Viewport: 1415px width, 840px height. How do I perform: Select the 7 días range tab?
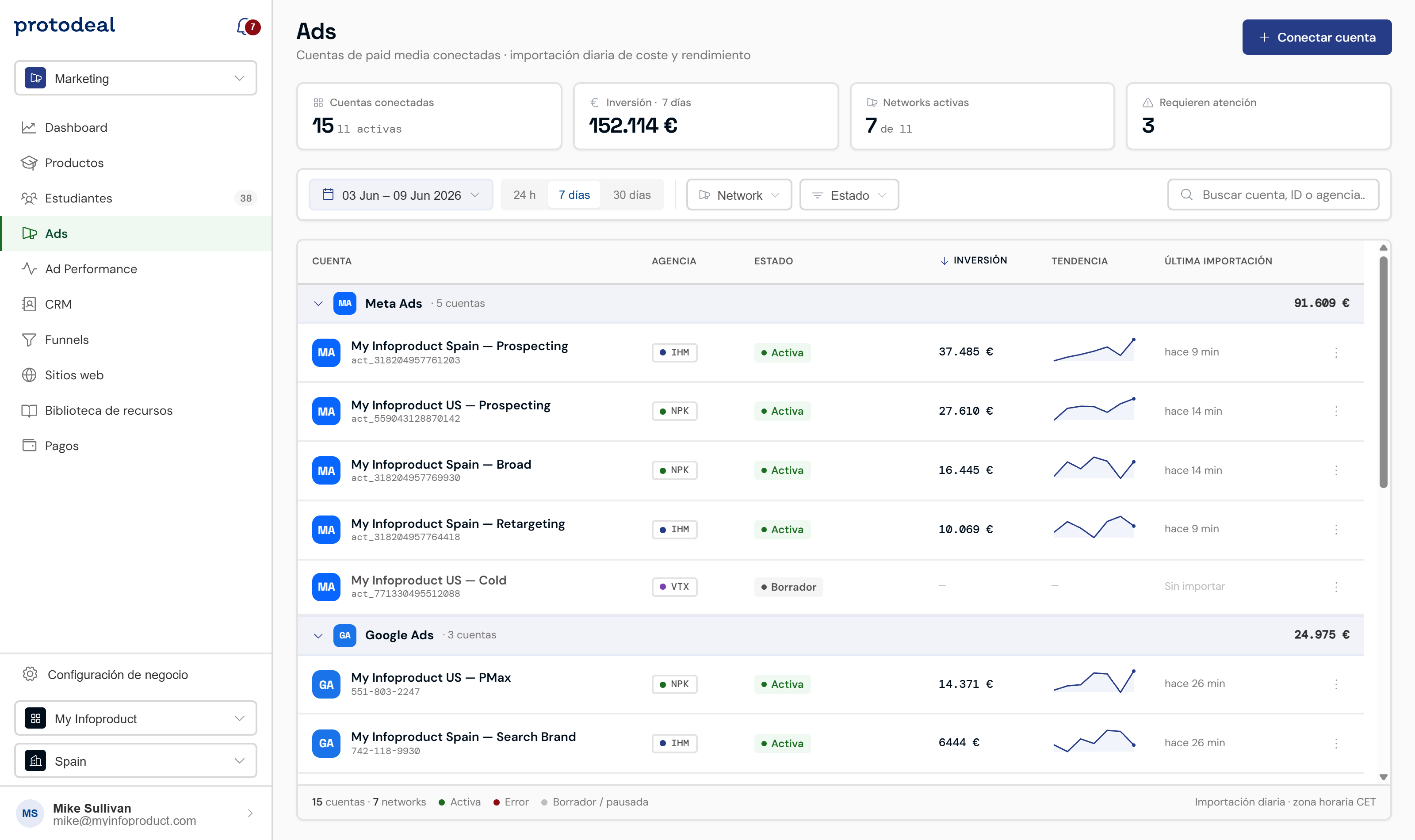[574, 195]
